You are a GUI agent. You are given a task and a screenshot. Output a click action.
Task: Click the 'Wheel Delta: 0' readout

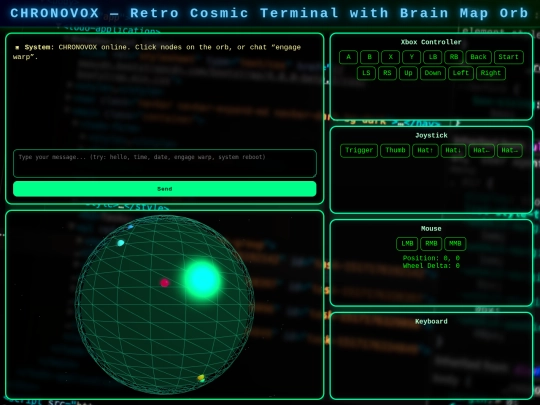pos(431,266)
